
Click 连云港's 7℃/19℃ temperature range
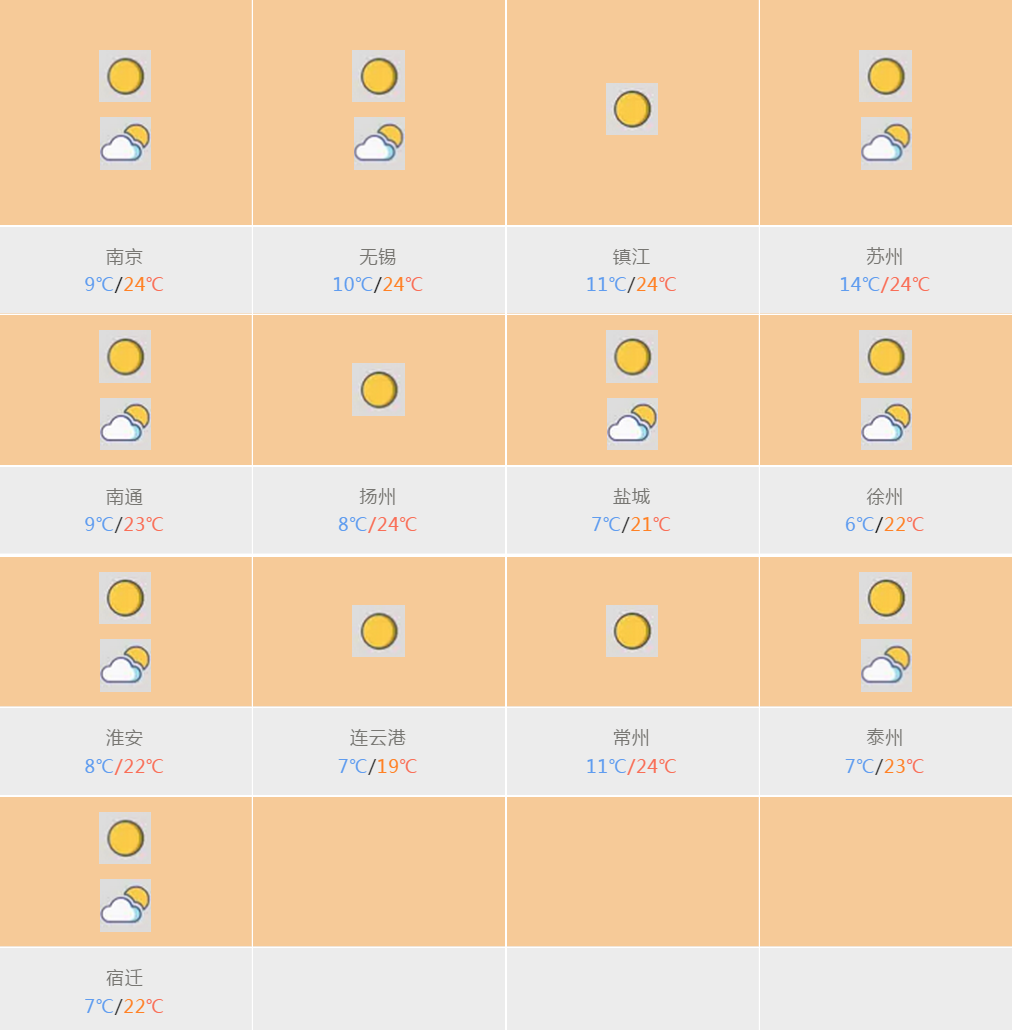(x=378, y=766)
